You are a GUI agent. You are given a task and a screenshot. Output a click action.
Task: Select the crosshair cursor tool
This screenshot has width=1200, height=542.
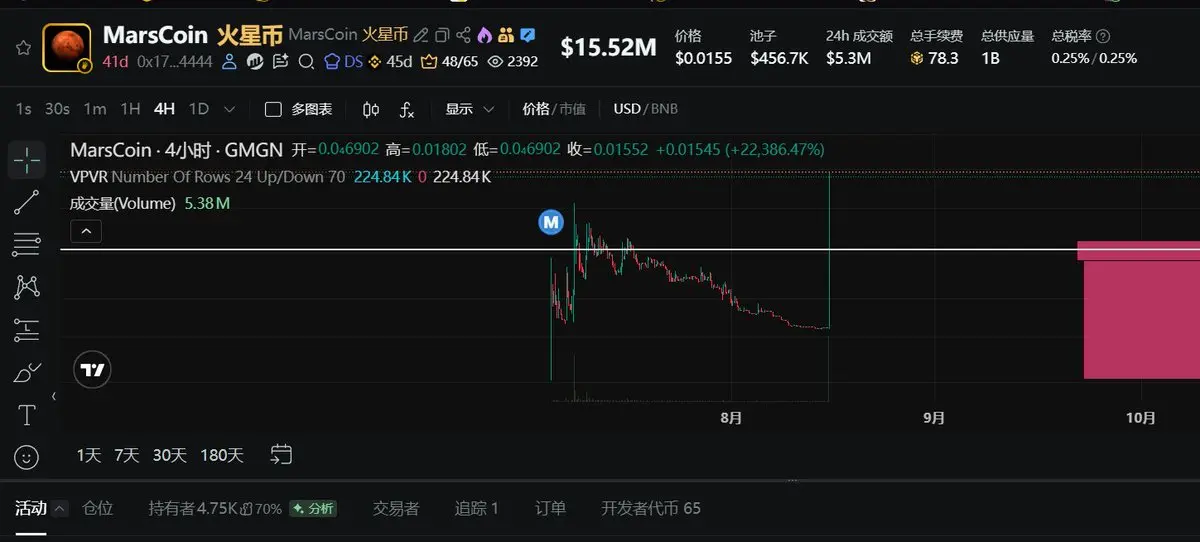click(x=27, y=159)
